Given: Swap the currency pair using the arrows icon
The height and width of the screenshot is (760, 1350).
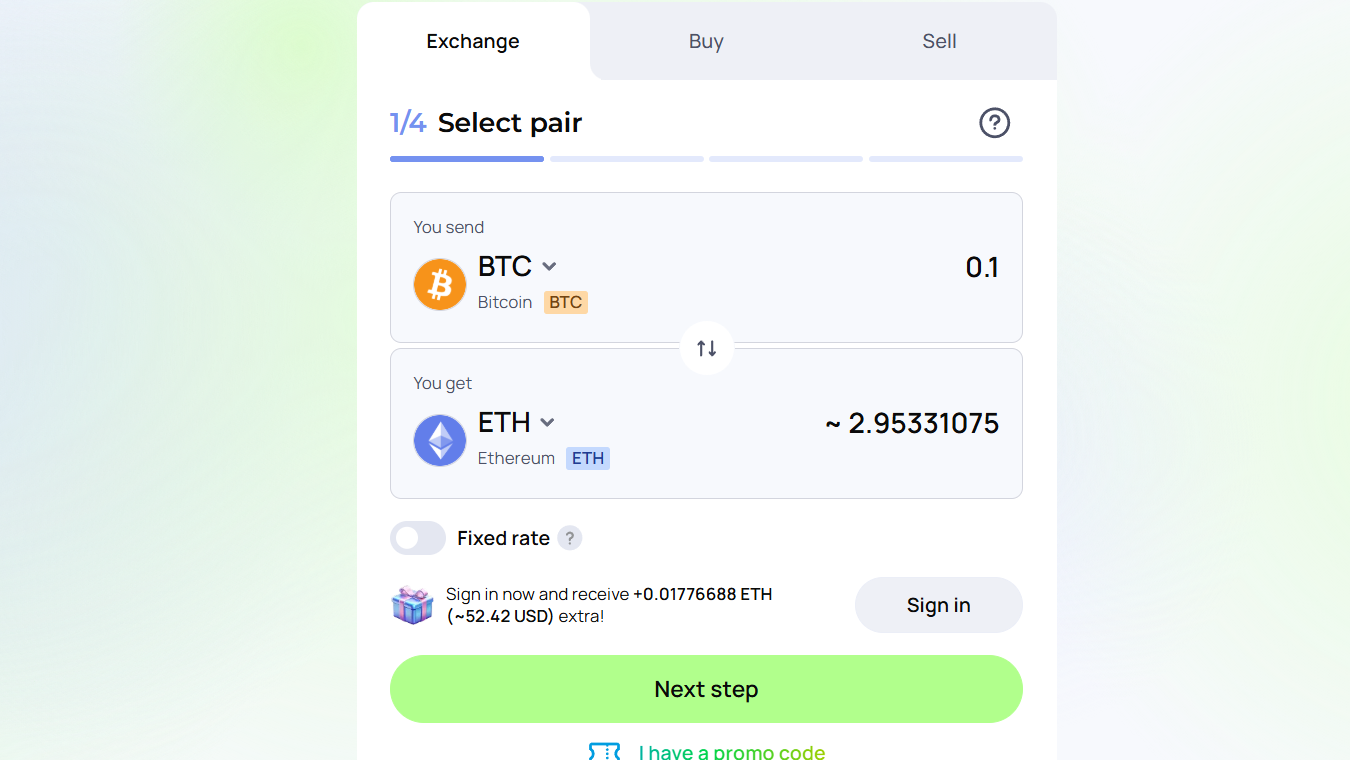Looking at the screenshot, I should coord(706,347).
